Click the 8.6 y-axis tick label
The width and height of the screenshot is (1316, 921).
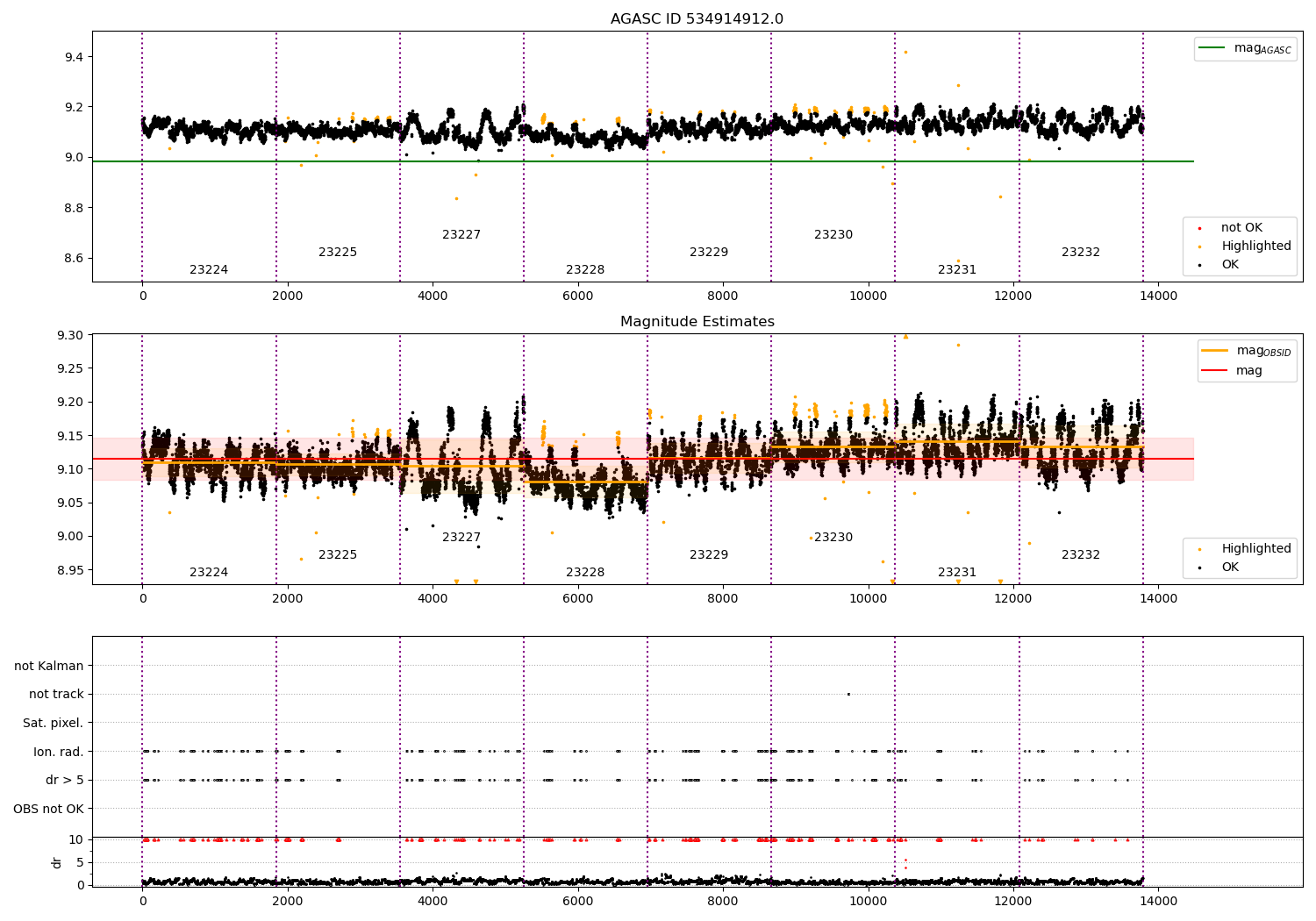[74, 259]
